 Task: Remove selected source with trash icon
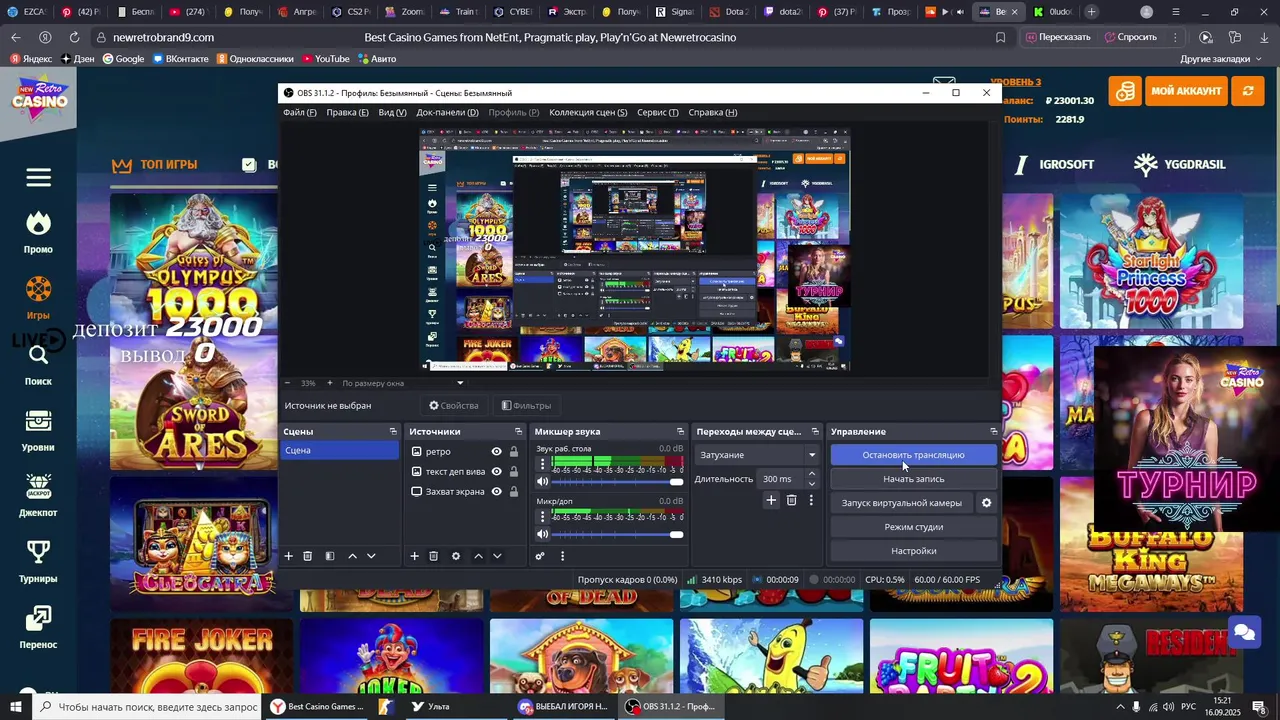pyautogui.click(x=434, y=556)
